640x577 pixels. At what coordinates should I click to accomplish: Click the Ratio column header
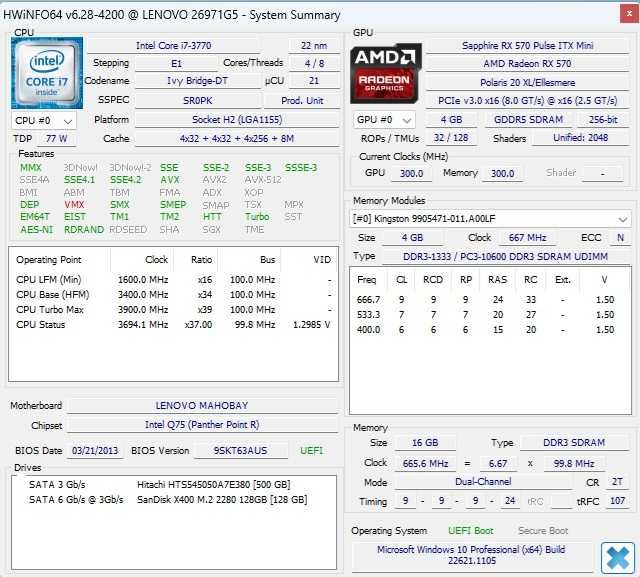(201, 260)
